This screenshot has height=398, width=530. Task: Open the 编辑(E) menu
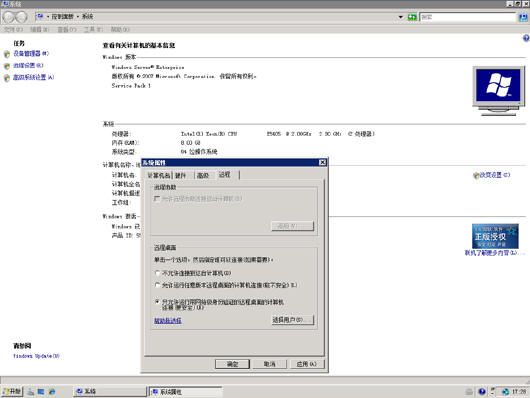(40, 29)
